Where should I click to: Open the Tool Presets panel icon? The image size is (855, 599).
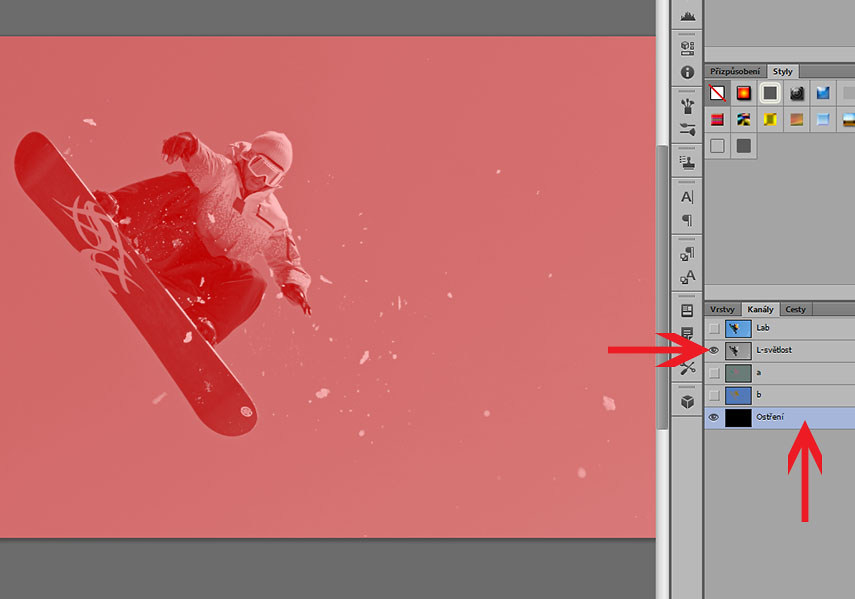pyautogui.click(x=687, y=367)
